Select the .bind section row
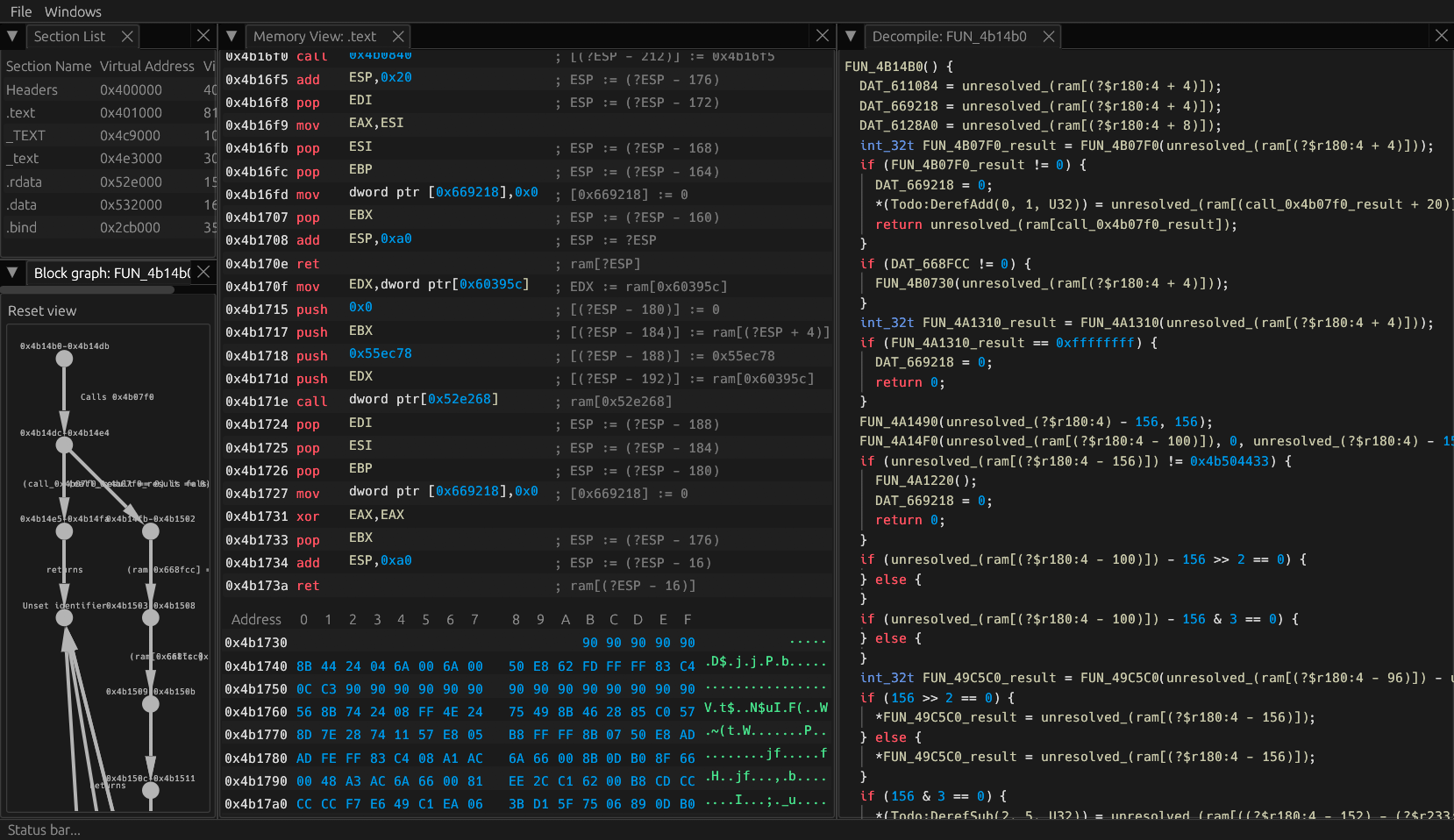The width and height of the screenshot is (1454, 840). 109,227
